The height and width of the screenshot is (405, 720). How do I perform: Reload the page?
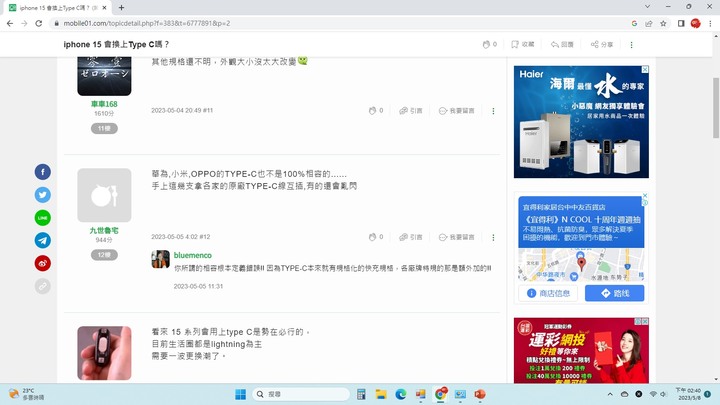pyautogui.click(x=39, y=23)
